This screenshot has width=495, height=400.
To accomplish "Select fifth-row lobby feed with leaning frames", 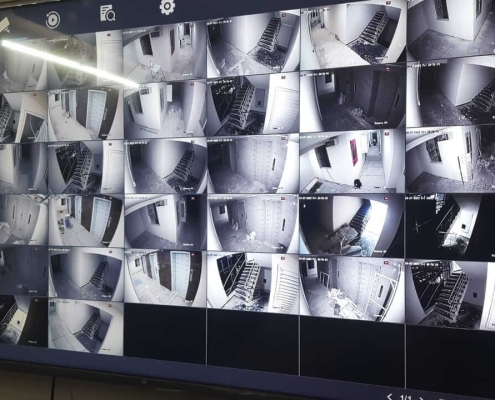I will click(x=352, y=289).
